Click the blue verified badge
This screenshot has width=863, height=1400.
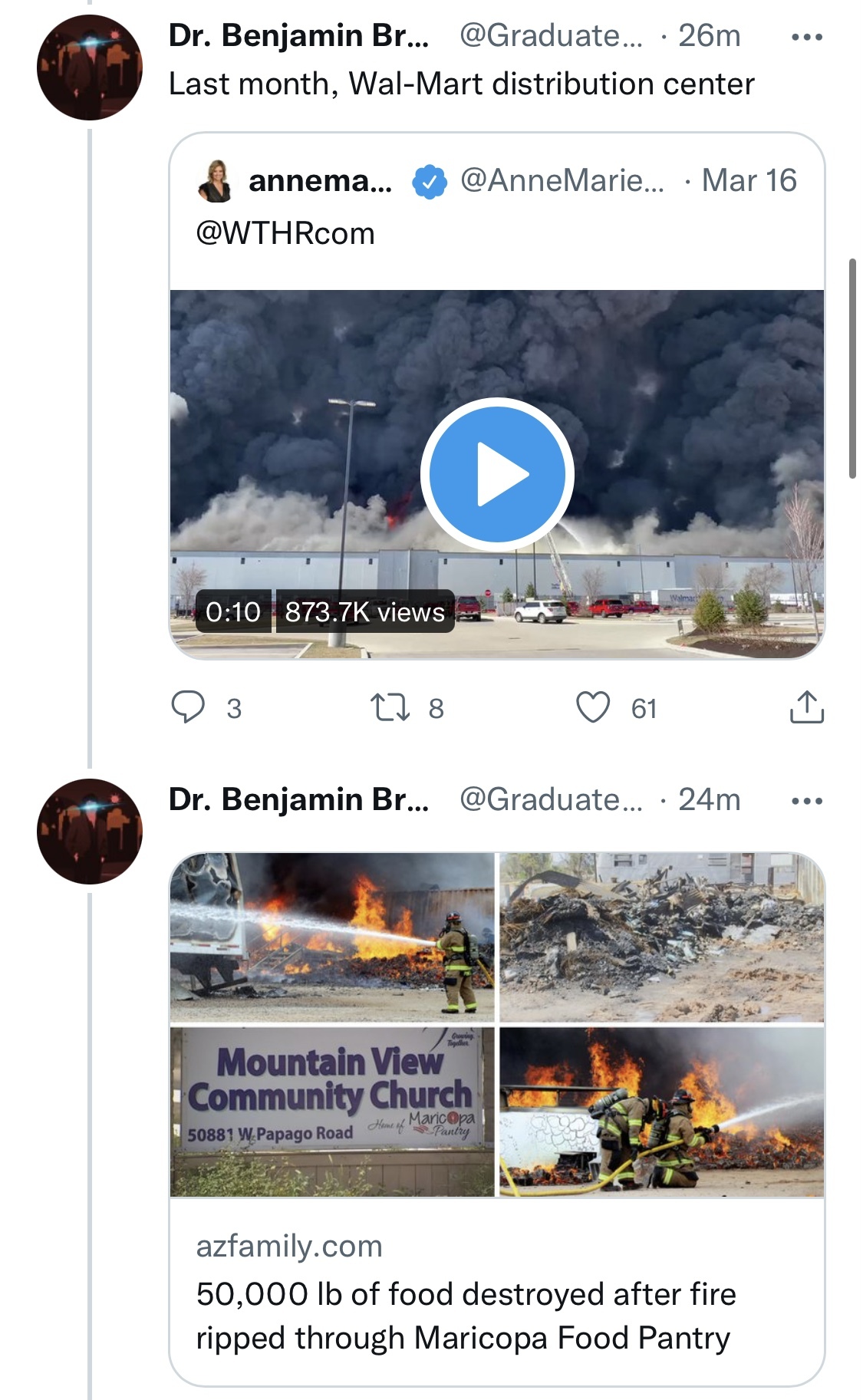click(x=430, y=182)
